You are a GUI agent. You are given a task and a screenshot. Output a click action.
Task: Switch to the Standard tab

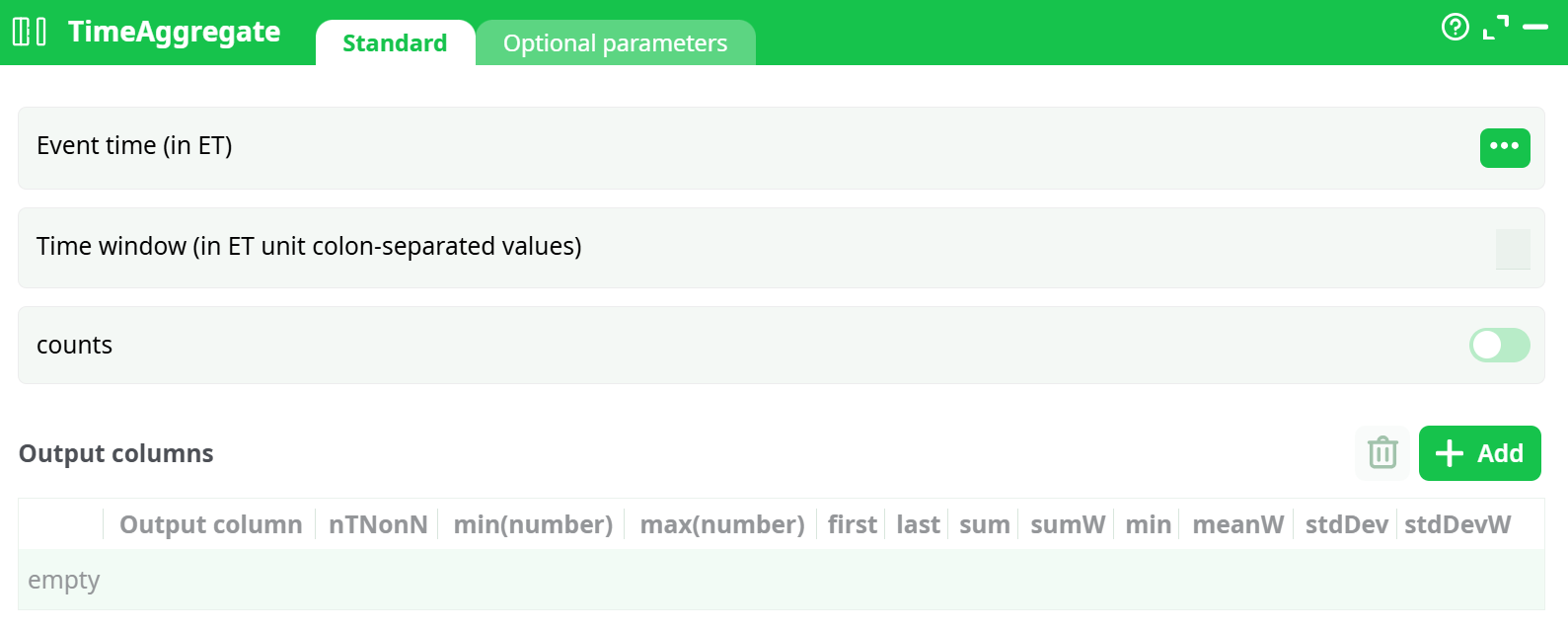click(x=395, y=43)
